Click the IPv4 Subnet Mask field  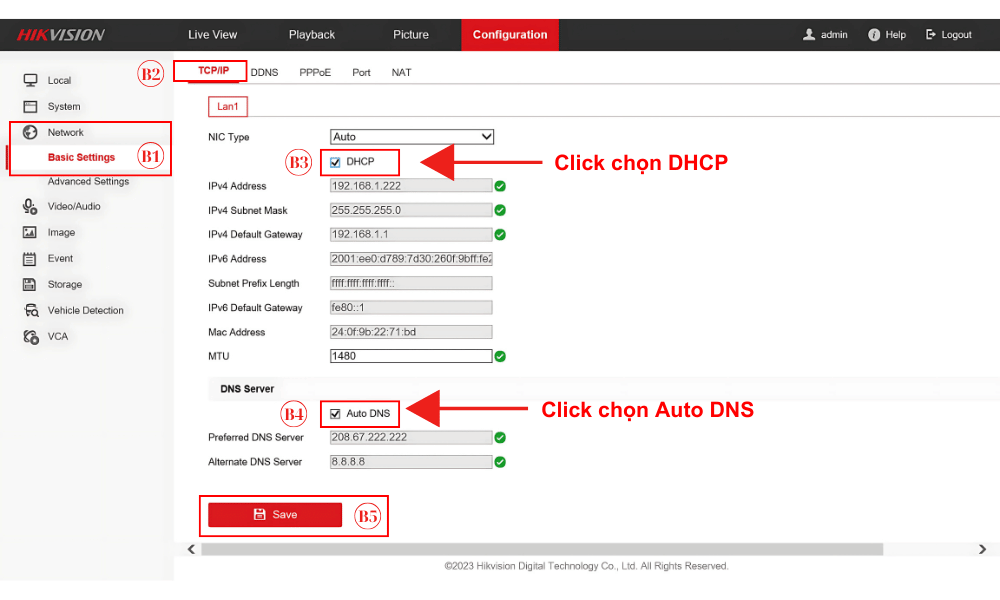[411, 210]
